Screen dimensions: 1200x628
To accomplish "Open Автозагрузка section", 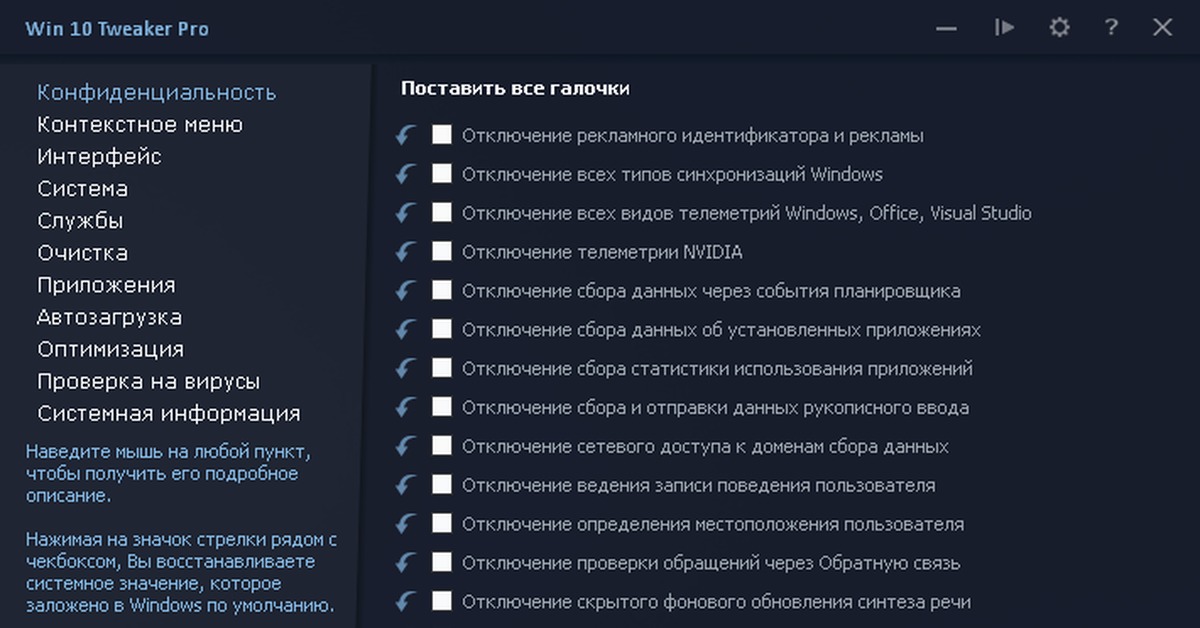I will coord(109,317).
